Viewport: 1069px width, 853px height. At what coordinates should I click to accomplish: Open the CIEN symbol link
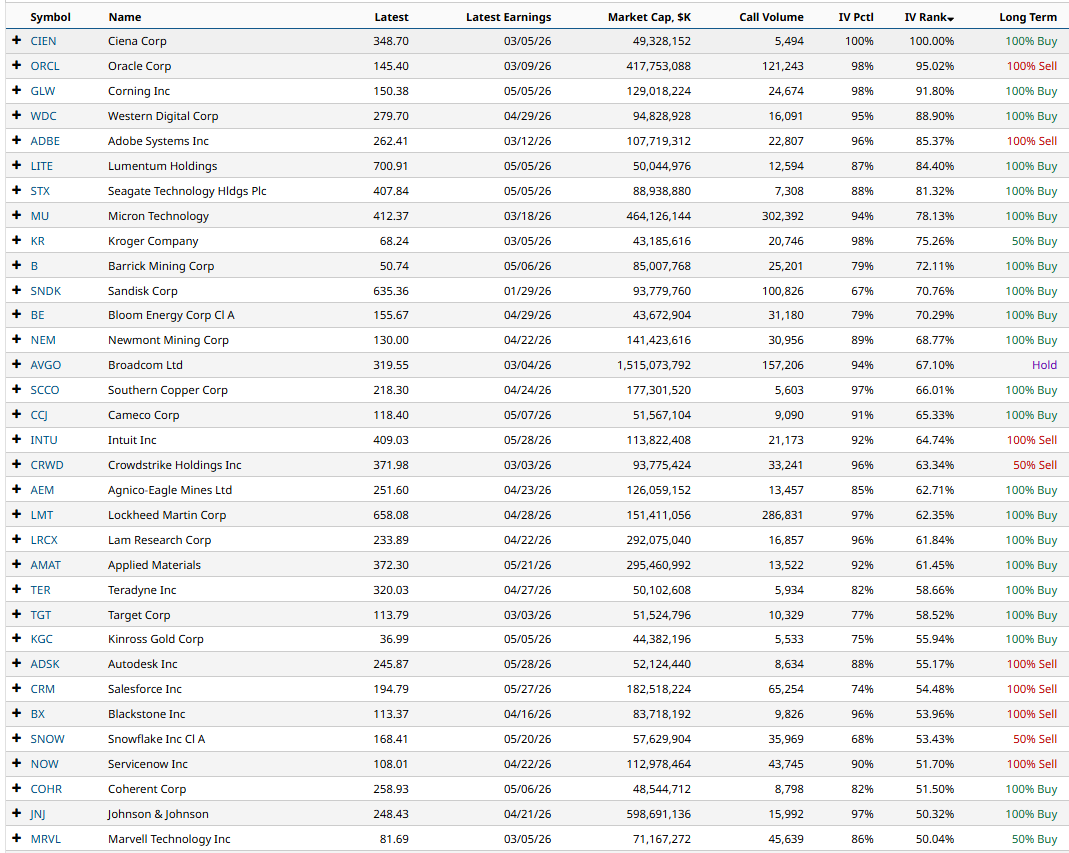point(43,41)
